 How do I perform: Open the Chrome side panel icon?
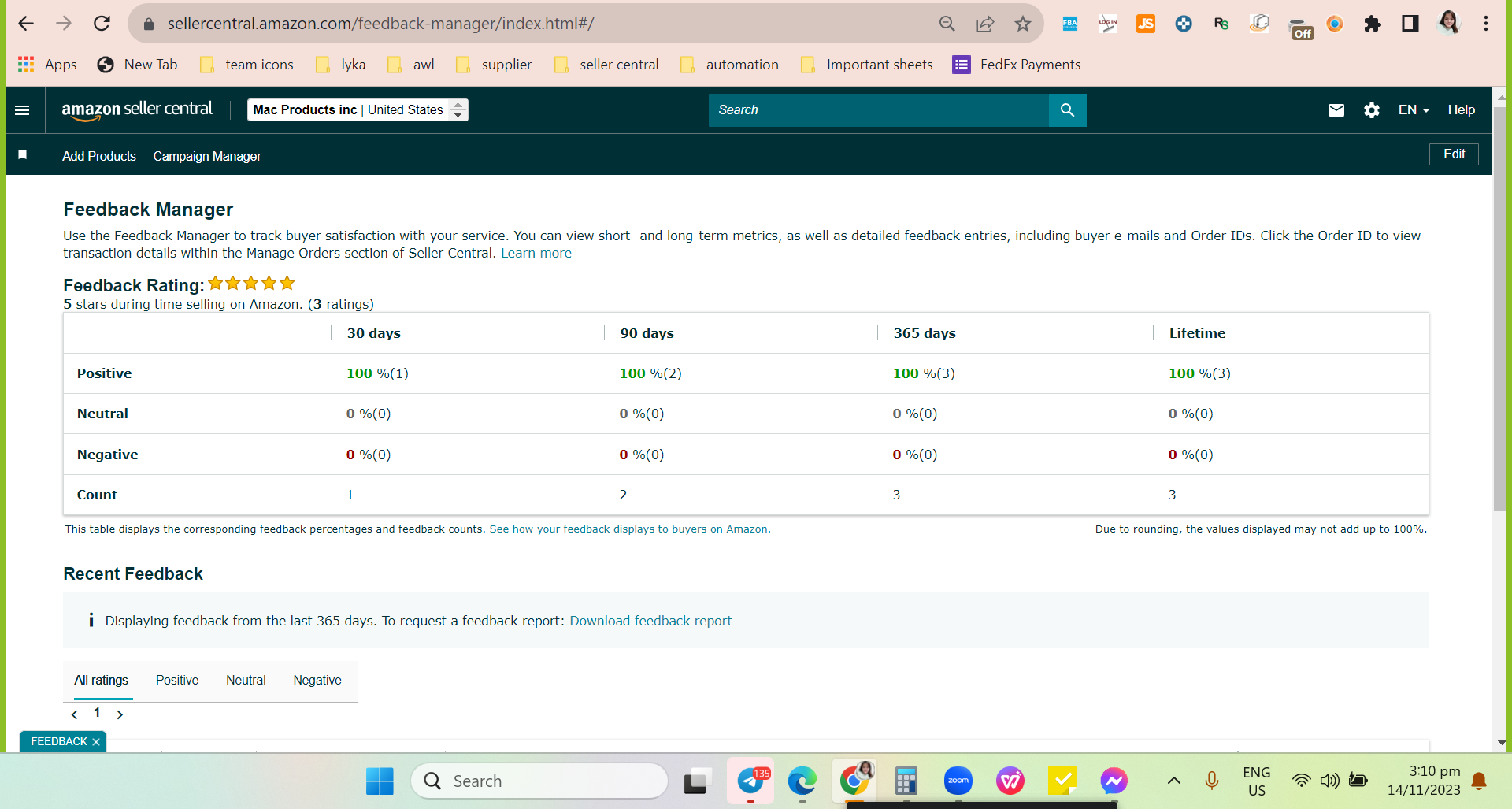tap(1410, 24)
